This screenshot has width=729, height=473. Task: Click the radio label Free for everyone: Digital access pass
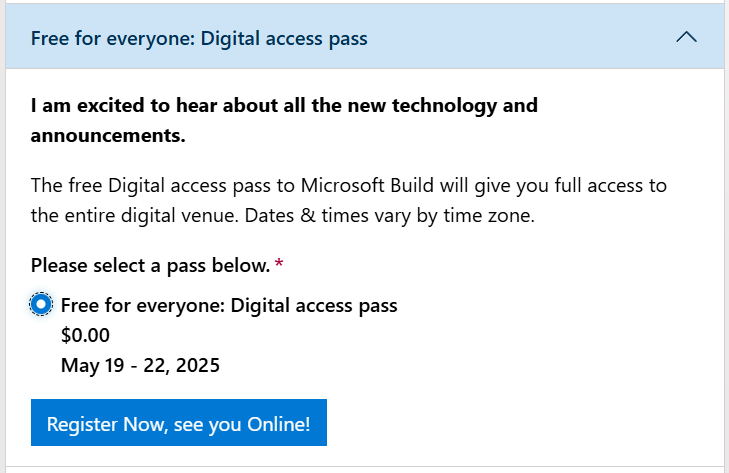click(x=229, y=306)
